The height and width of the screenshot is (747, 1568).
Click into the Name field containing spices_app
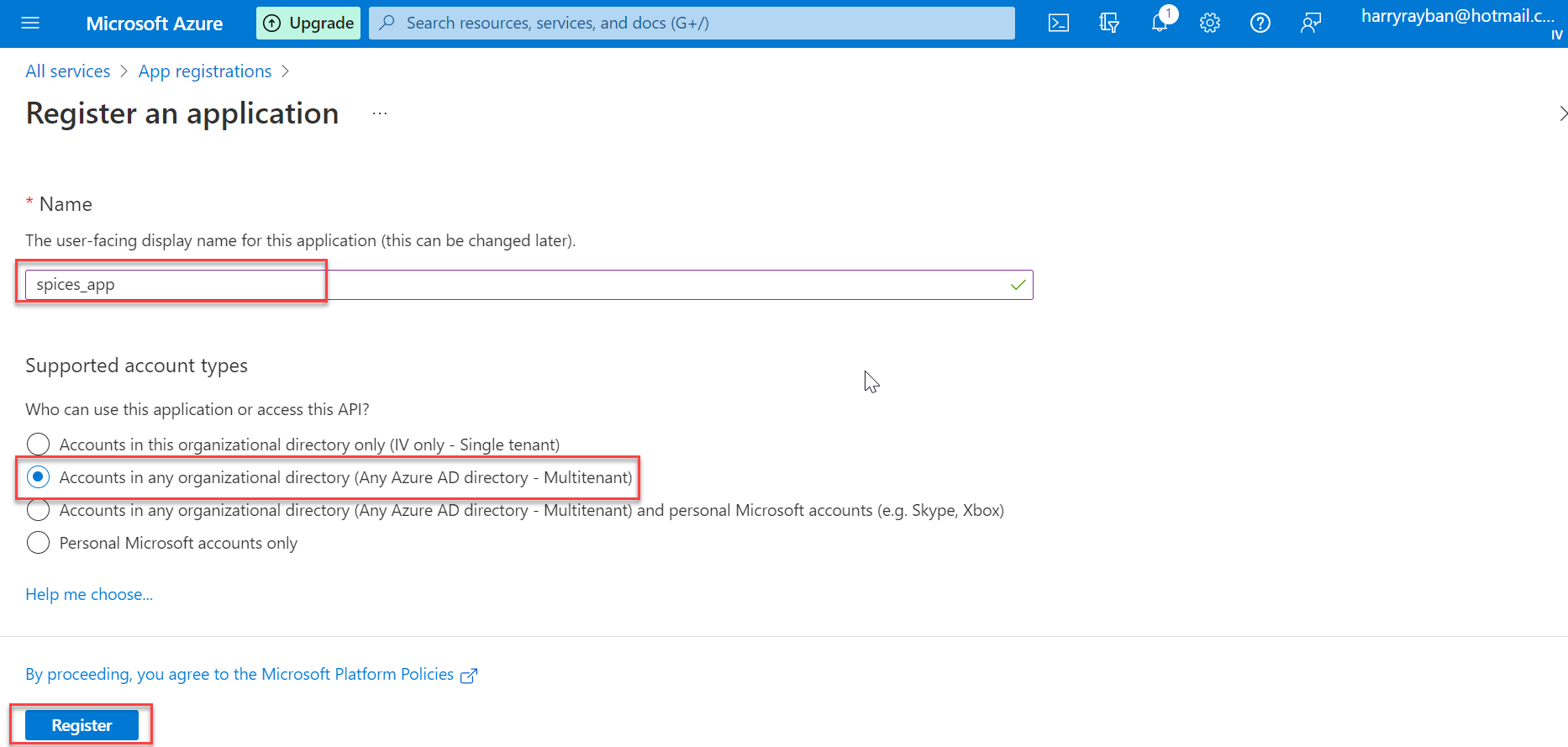pos(529,285)
